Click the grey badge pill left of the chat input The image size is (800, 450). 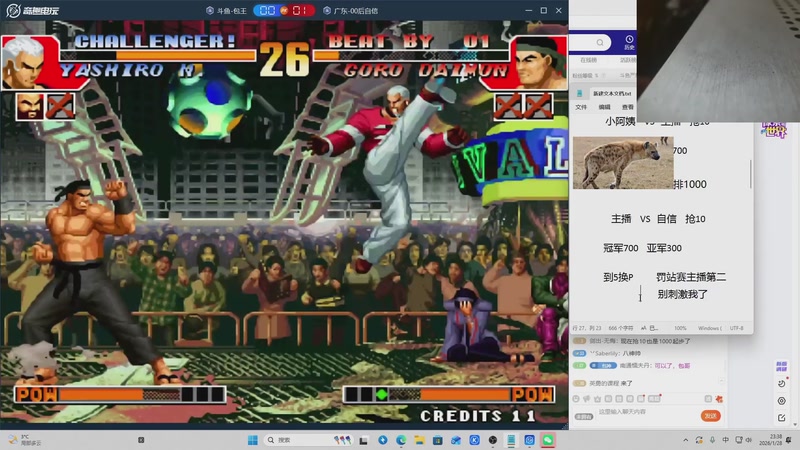tap(584, 416)
